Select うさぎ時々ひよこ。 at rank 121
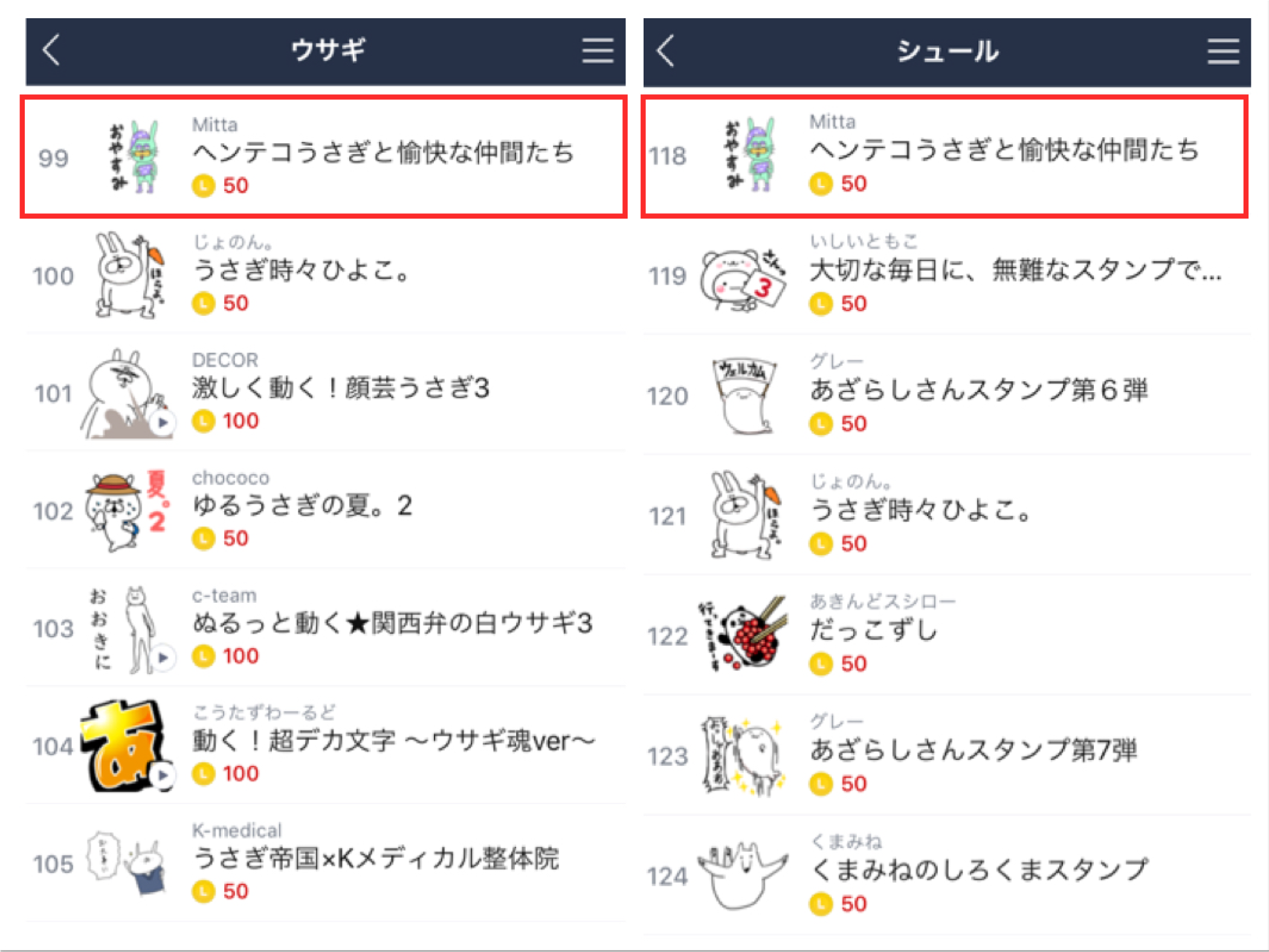The image size is (1269, 952). 946,516
